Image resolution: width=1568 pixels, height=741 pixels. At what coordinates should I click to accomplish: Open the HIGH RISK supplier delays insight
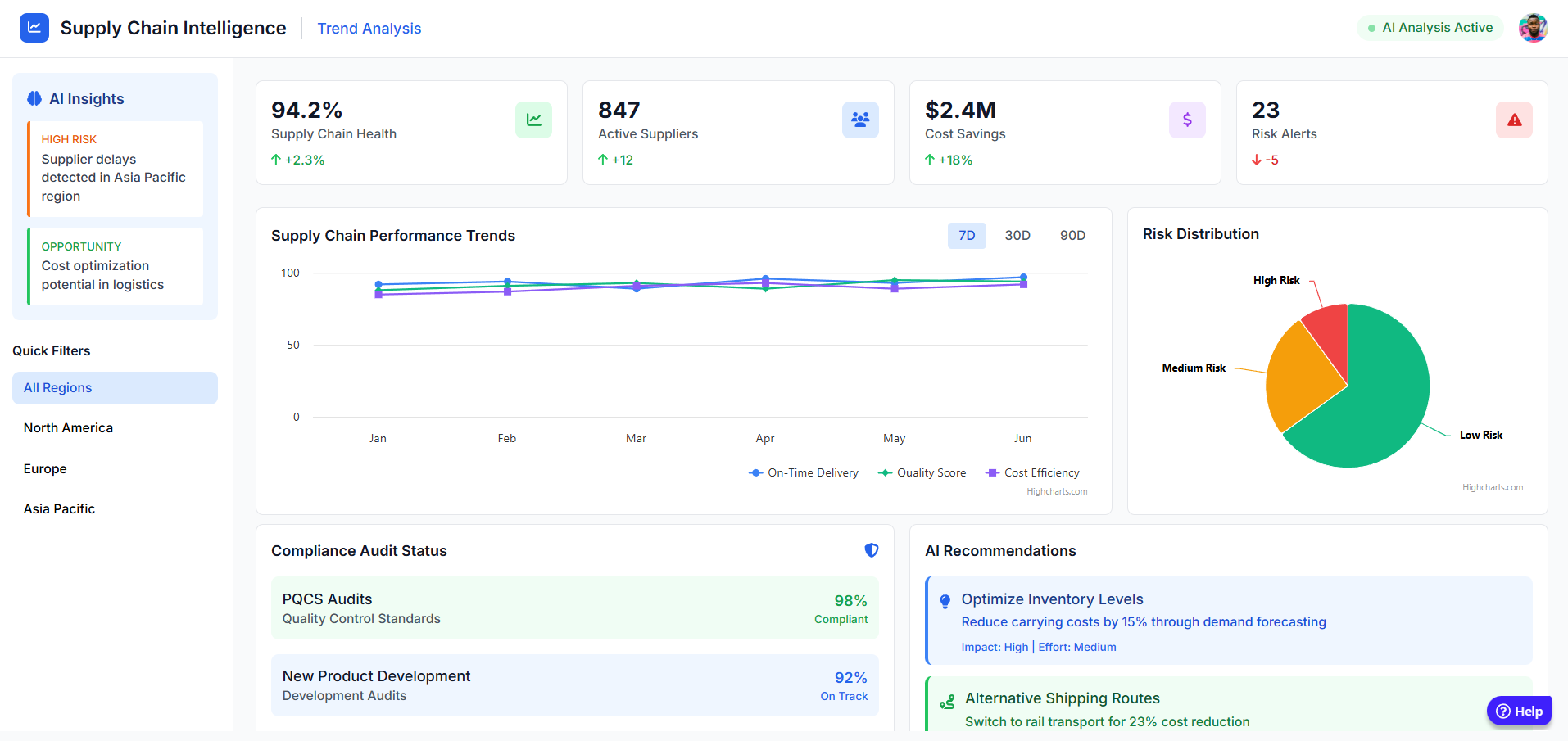(x=115, y=169)
